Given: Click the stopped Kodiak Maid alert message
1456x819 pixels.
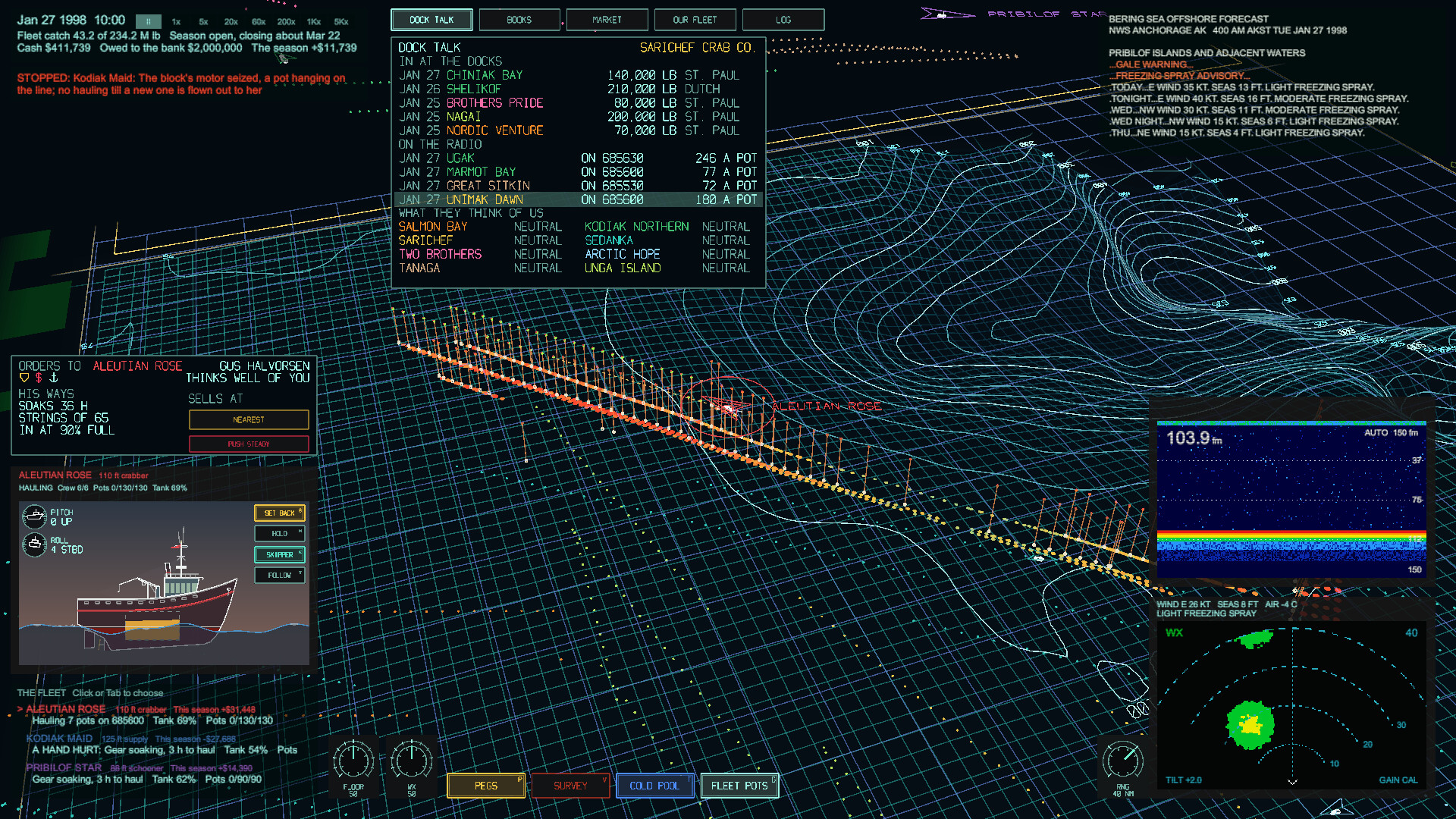Looking at the screenshot, I should tap(181, 84).
